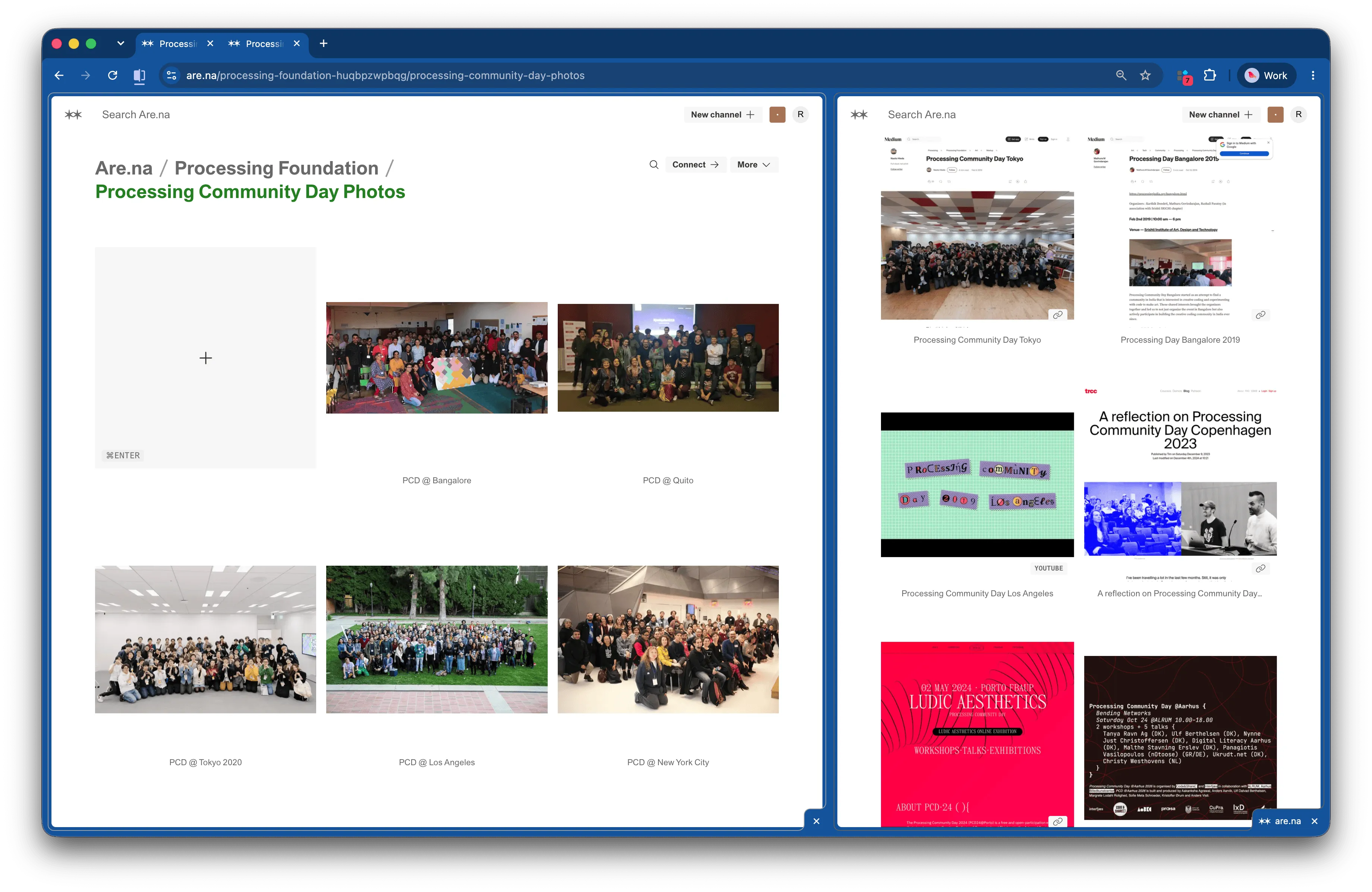Click the Are.na logo in right pane
This screenshot has width=1372, height=892.
point(859,115)
